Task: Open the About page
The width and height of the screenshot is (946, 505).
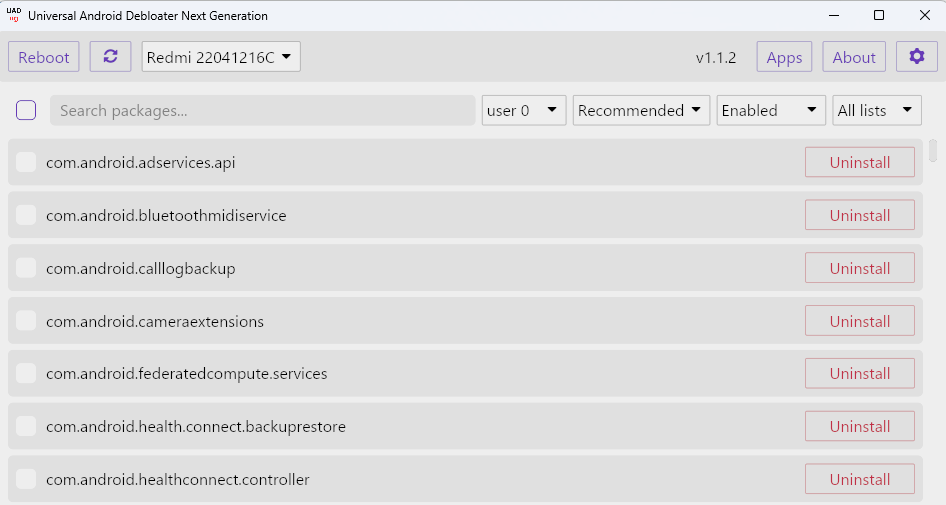Action: 854,57
